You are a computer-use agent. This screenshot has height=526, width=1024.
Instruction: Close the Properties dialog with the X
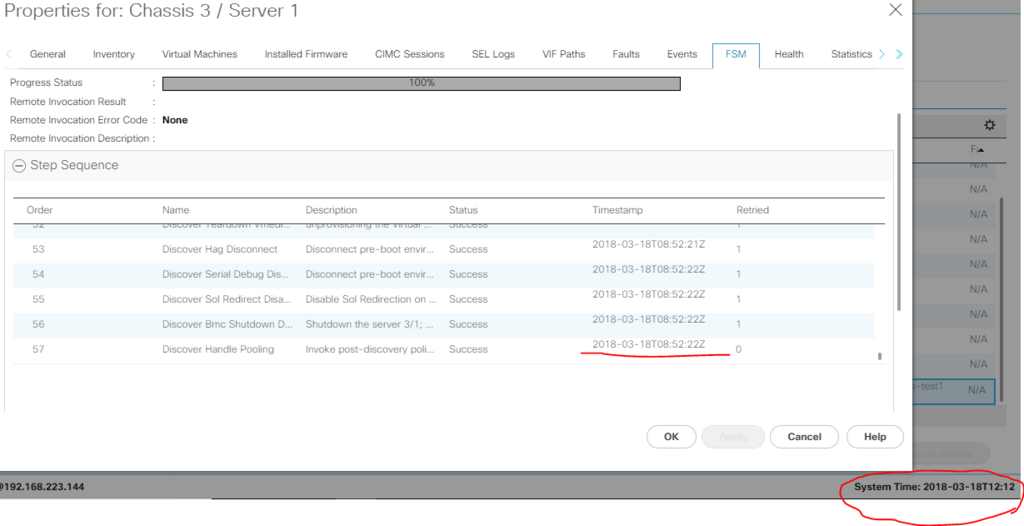pyautogui.click(x=895, y=10)
